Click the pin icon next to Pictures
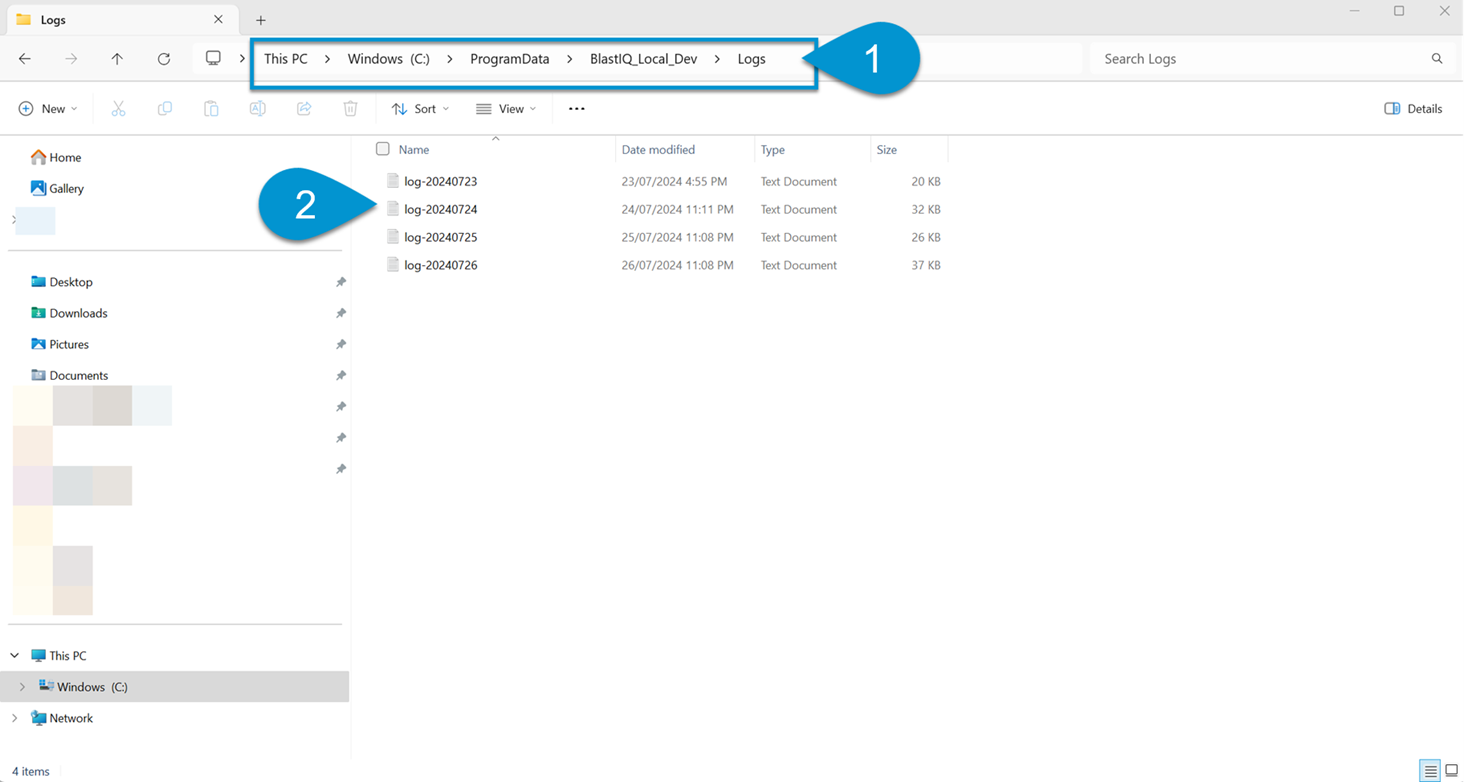The width and height of the screenshot is (1464, 782). coord(341,344)
